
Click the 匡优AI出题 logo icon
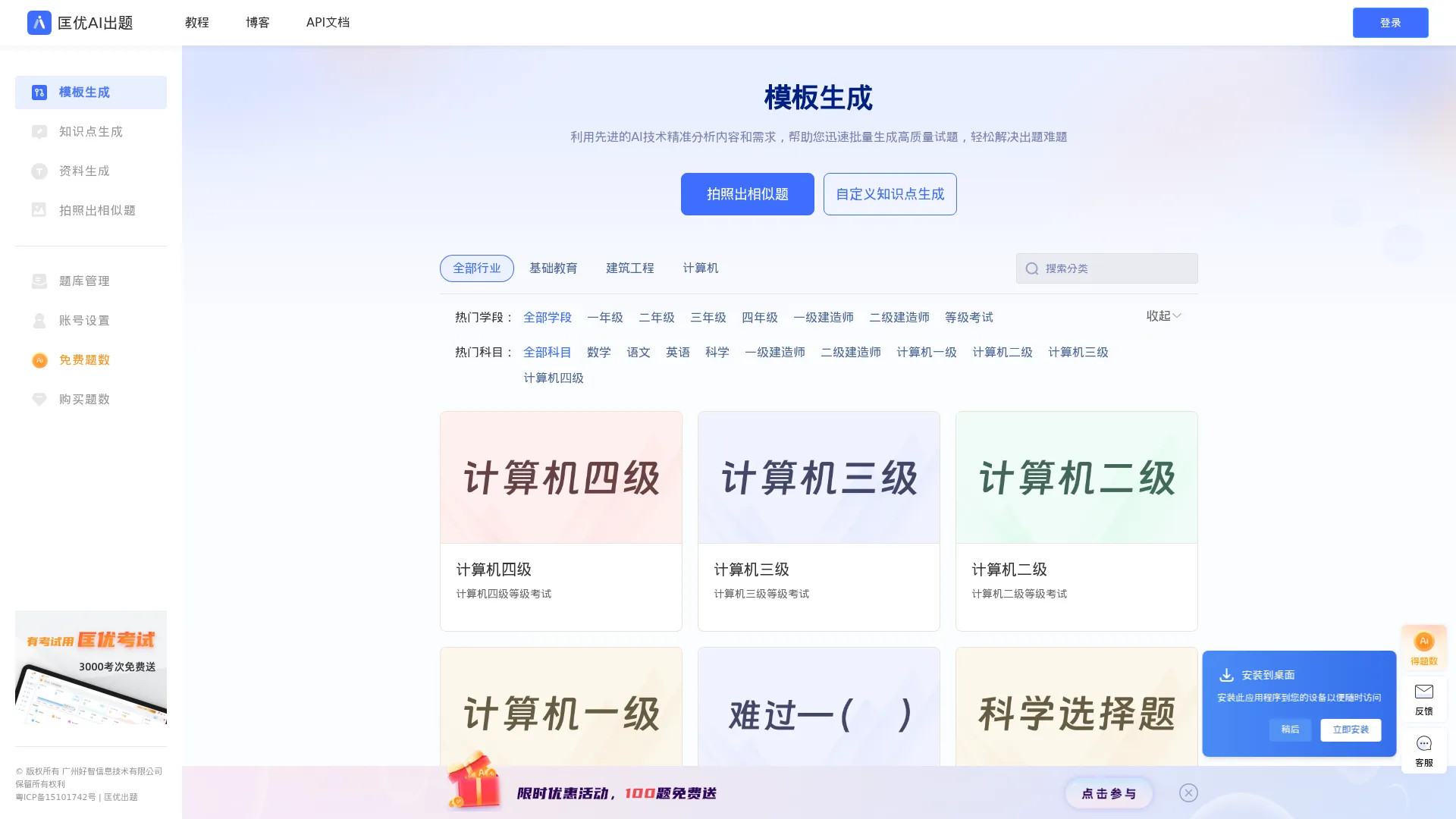pyautogui.click(x=39, y=23)
